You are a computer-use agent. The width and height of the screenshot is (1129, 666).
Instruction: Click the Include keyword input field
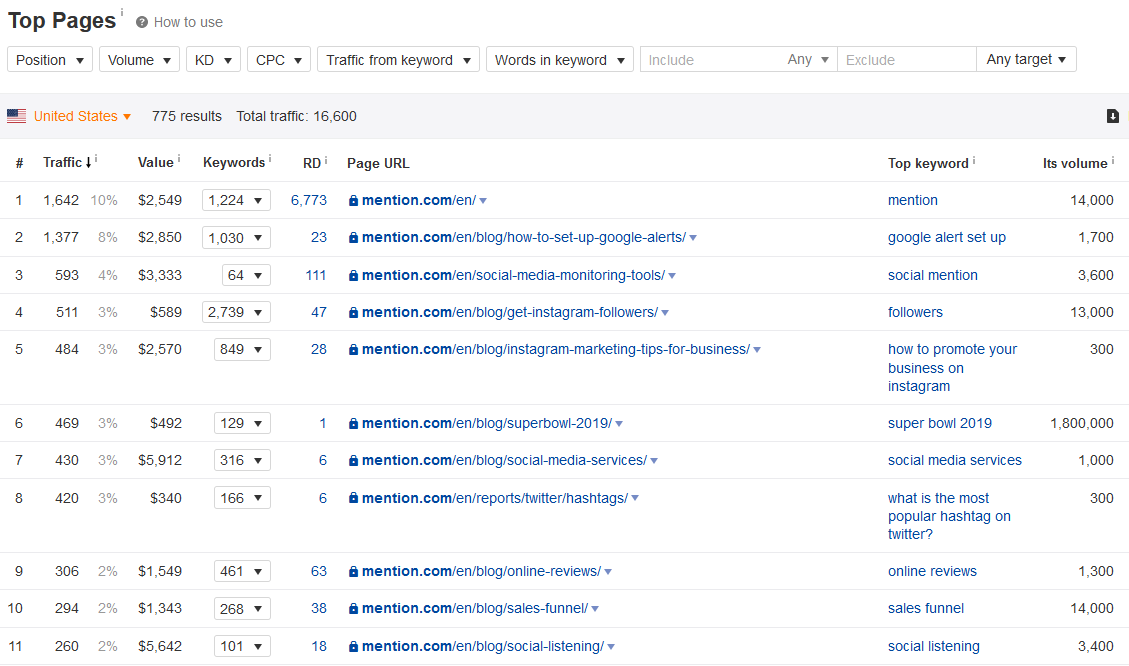pyautogui.click(x=711, y=60)
